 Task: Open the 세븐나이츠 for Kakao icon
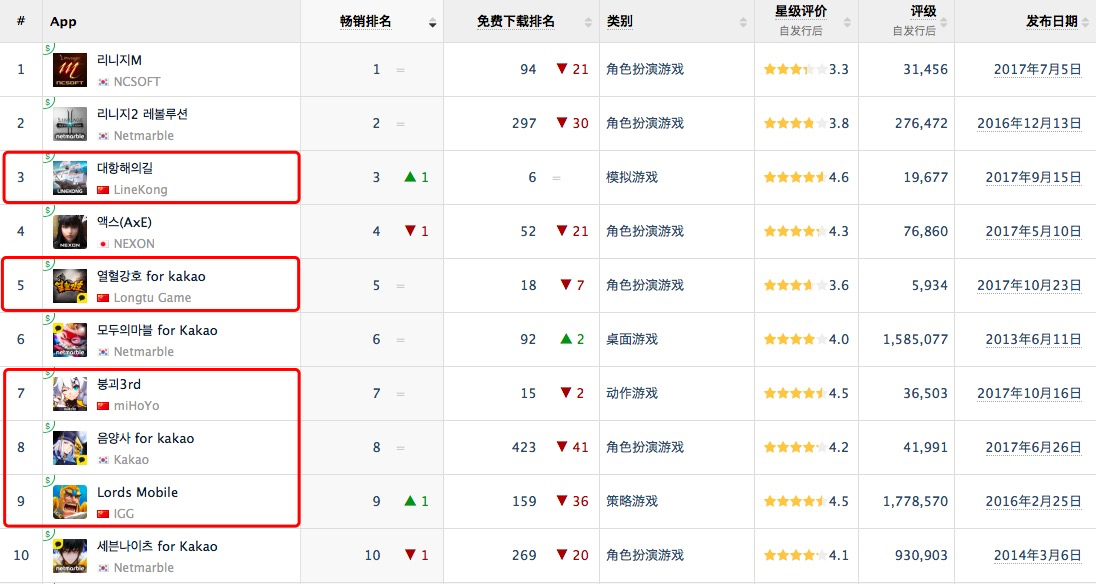click(70, 555)
